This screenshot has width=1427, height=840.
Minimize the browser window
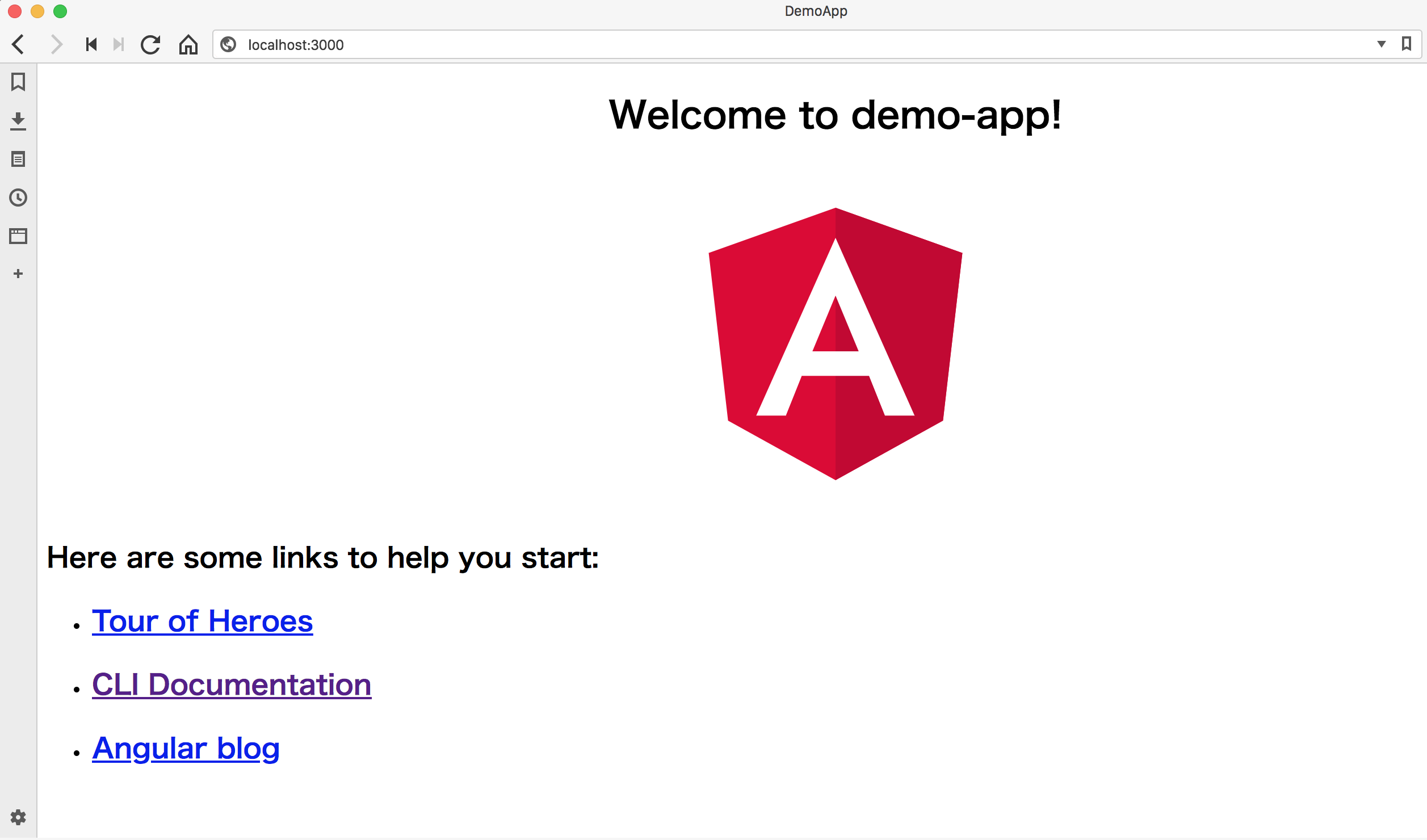[x=37, y=11]
